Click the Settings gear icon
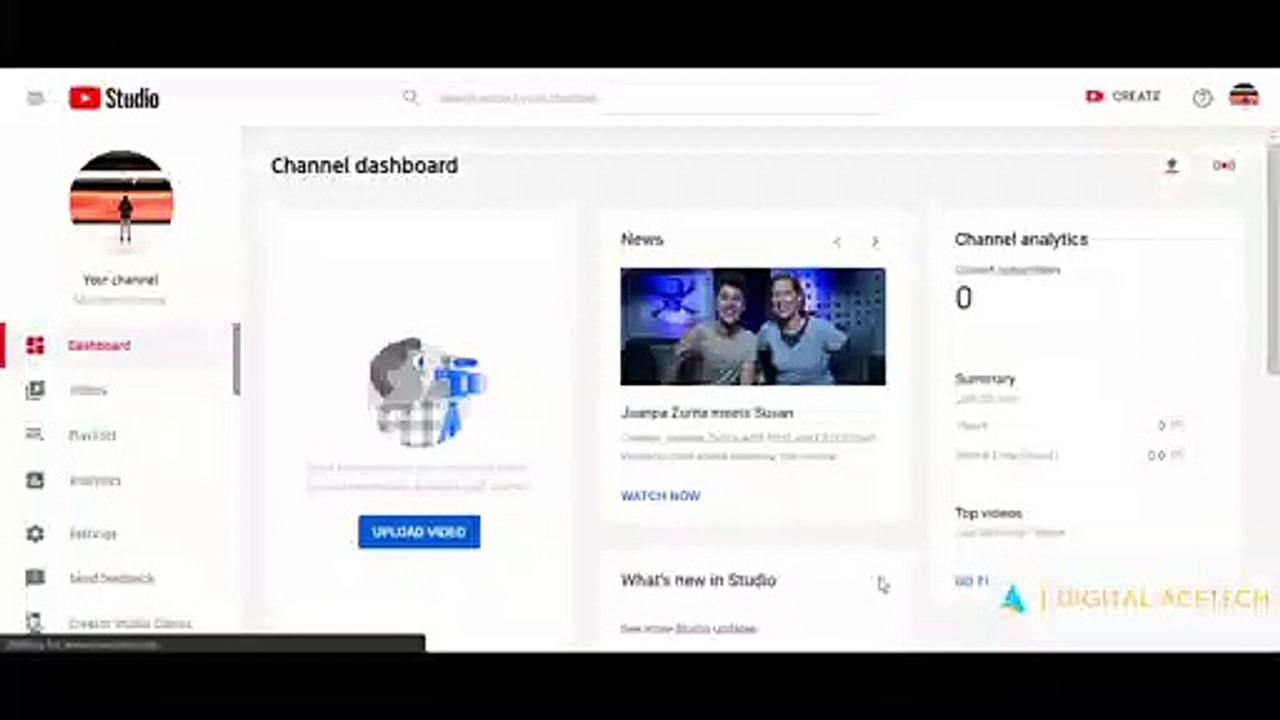This screenshot has width=1280, height=720. coord(35,534)
